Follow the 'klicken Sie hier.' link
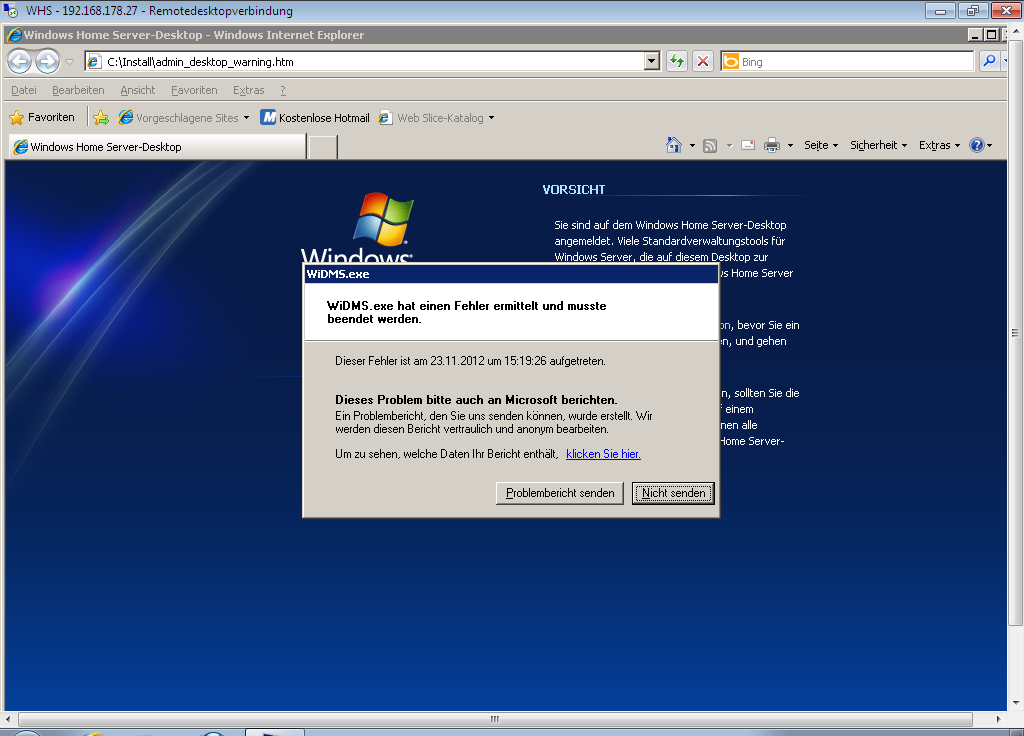1024x736 pixels. [603, 454]
